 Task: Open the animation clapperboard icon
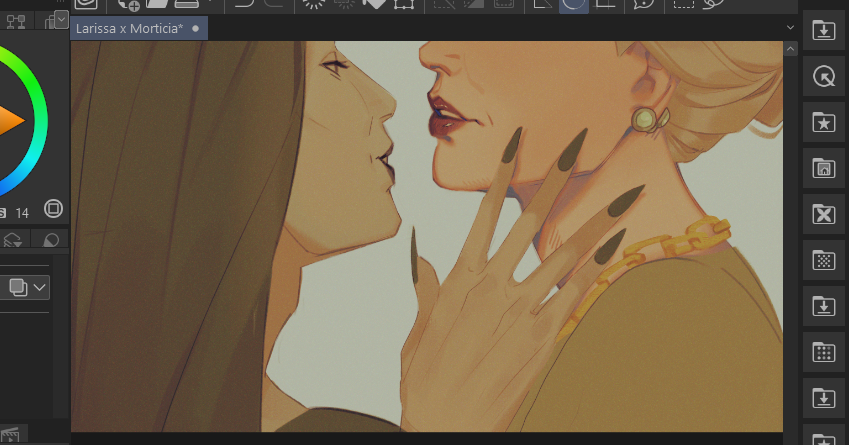pyautogui.click(x=10, y=436)
